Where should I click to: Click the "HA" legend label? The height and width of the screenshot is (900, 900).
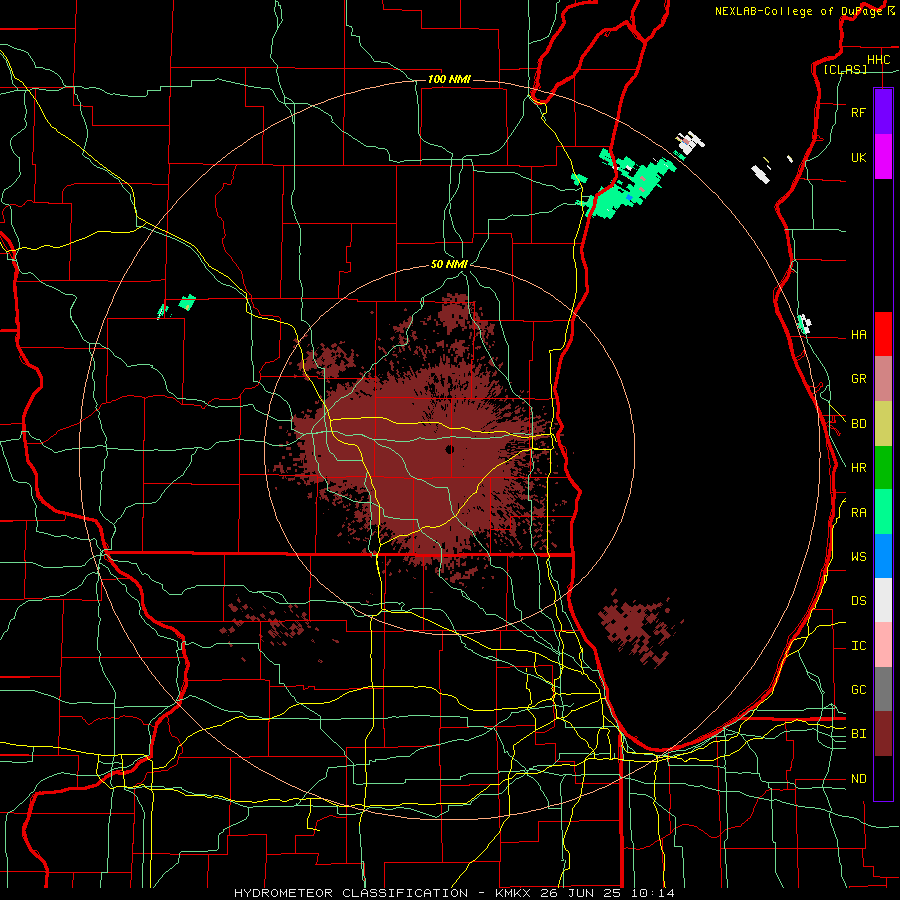pyautogui.click(x=858, y=335)
